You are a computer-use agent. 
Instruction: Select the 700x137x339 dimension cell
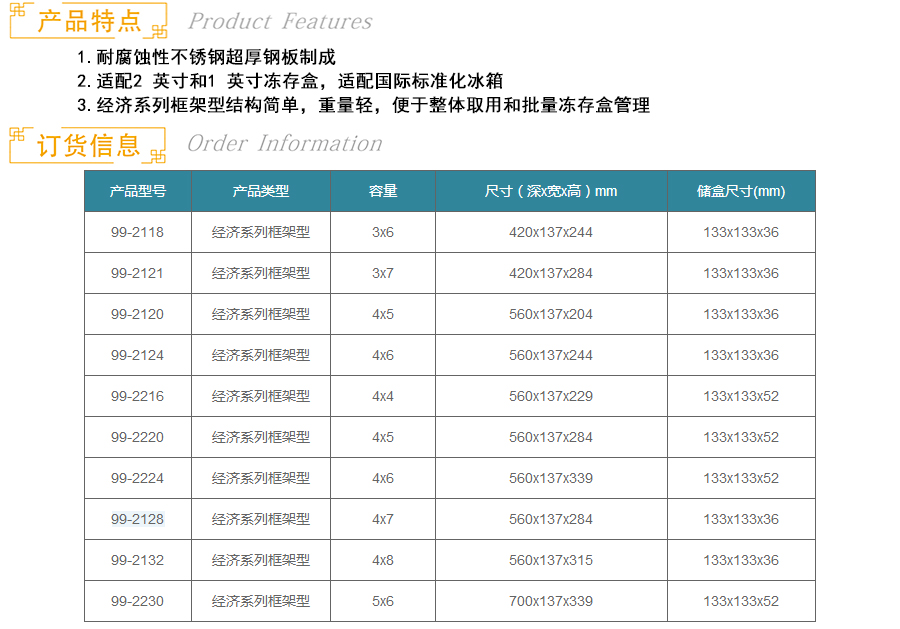coord(551,601)
